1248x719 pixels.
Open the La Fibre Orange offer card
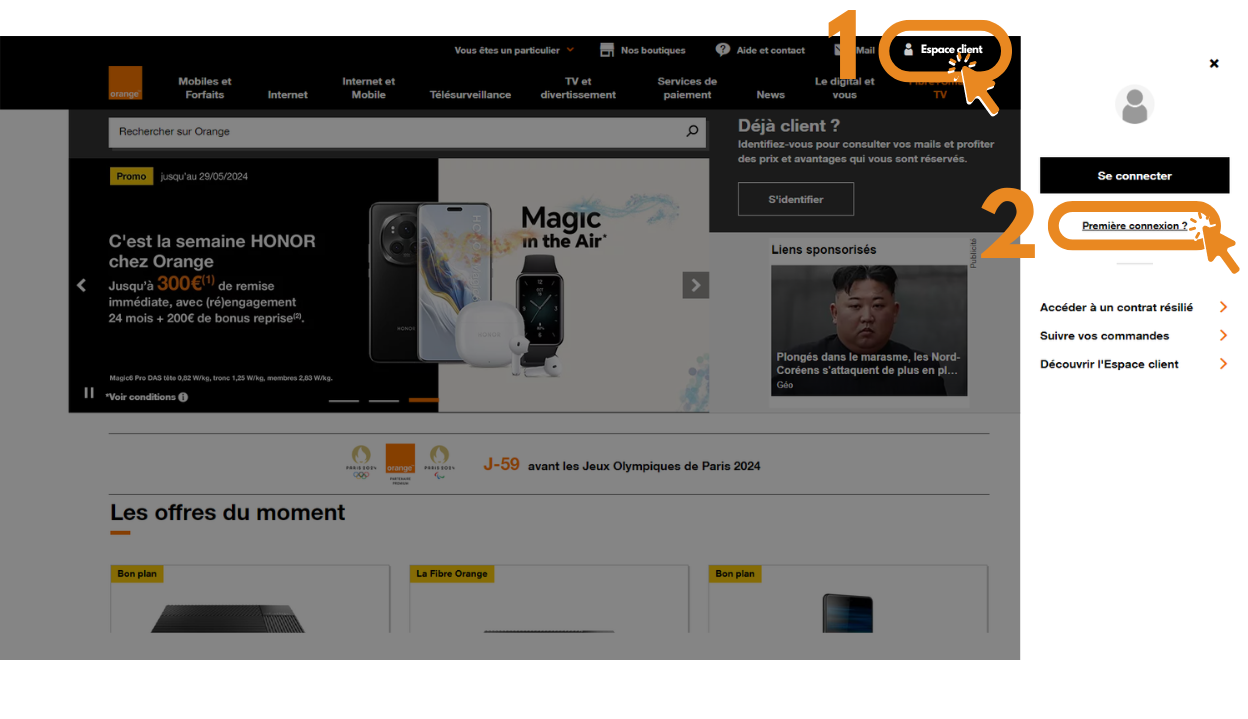(x=549, y=598)
